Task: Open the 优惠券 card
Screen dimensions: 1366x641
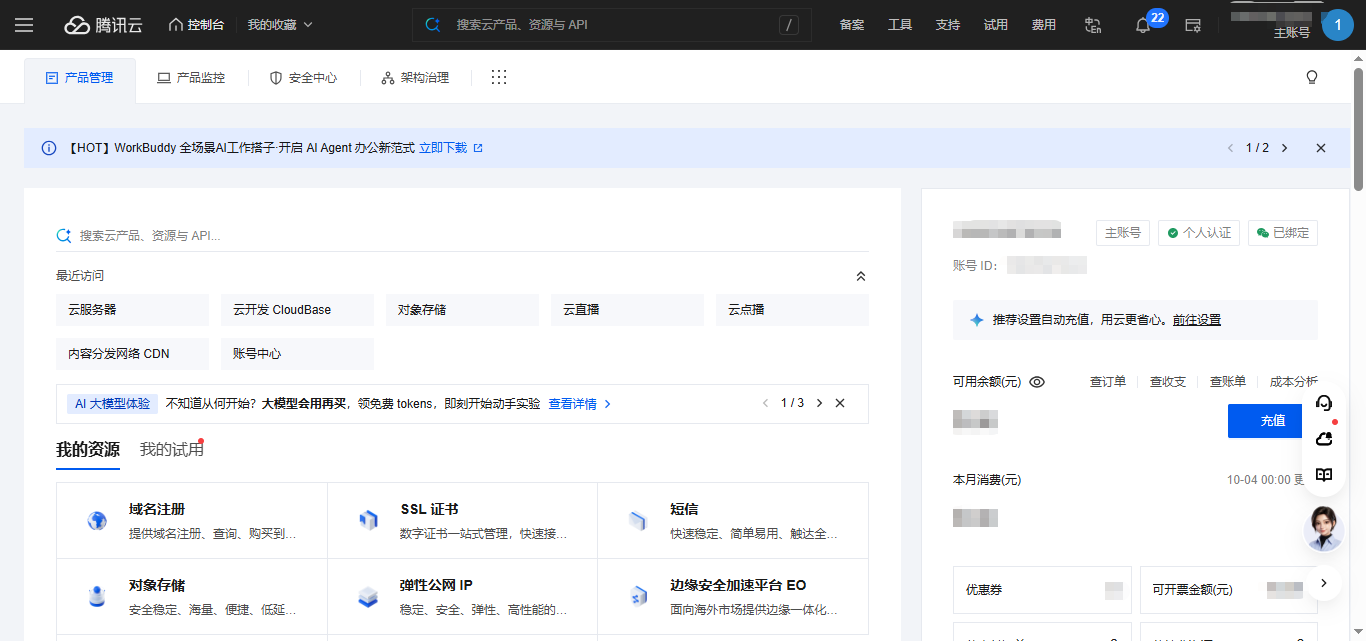Action: point(1042,590)
